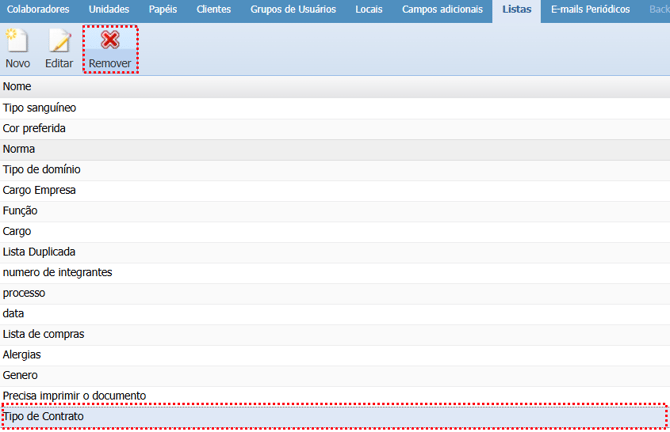Select the E-mails Periódicos tab
The image size is (670, 432).
[x=590, y=9]
